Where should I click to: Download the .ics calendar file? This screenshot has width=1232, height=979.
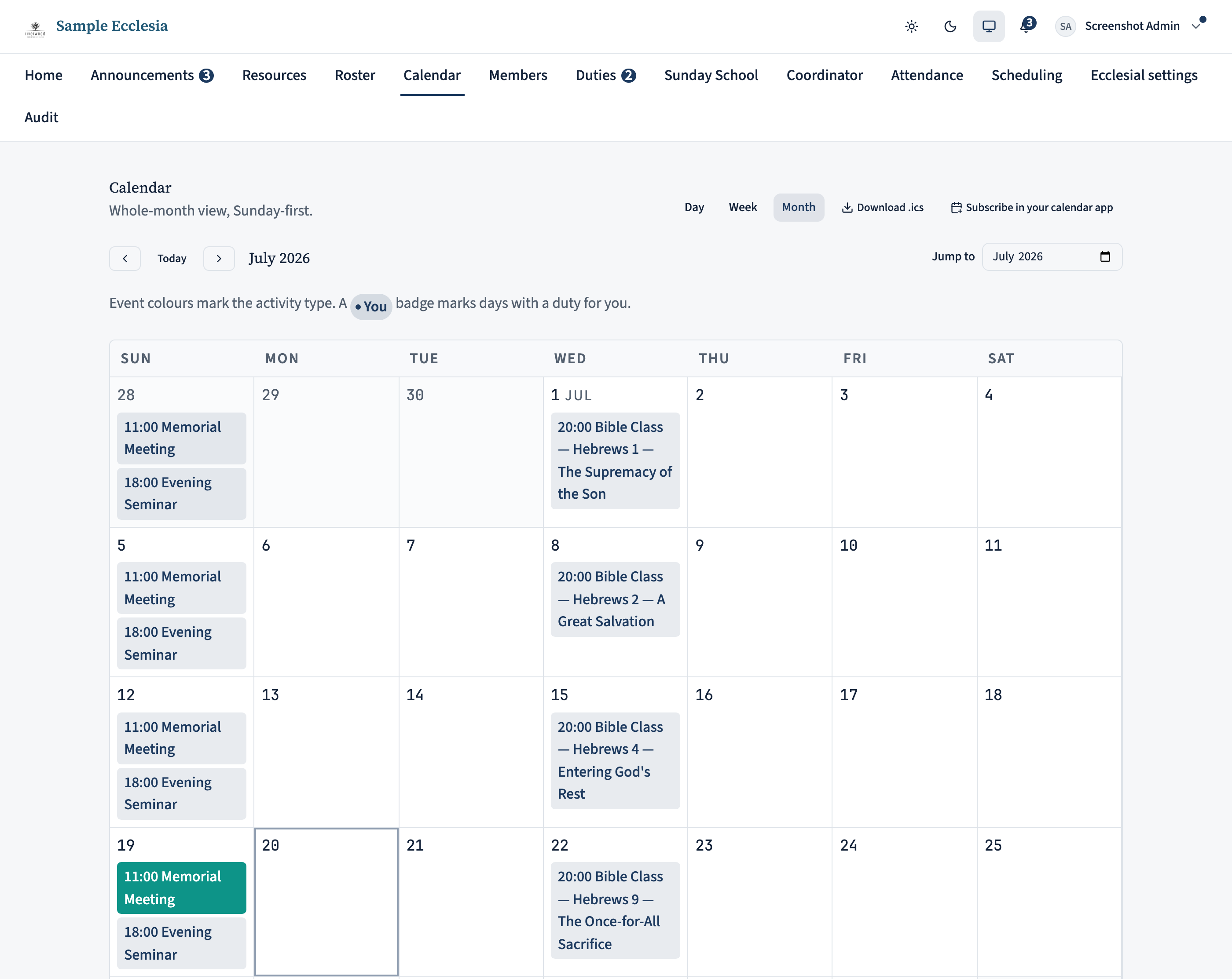883,207
